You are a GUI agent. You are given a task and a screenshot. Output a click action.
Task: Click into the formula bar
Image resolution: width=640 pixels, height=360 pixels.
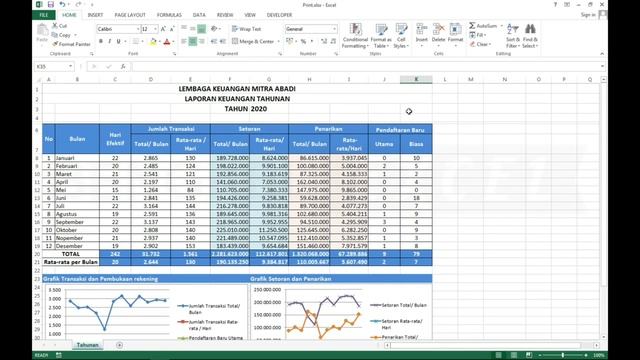[365, 66]
